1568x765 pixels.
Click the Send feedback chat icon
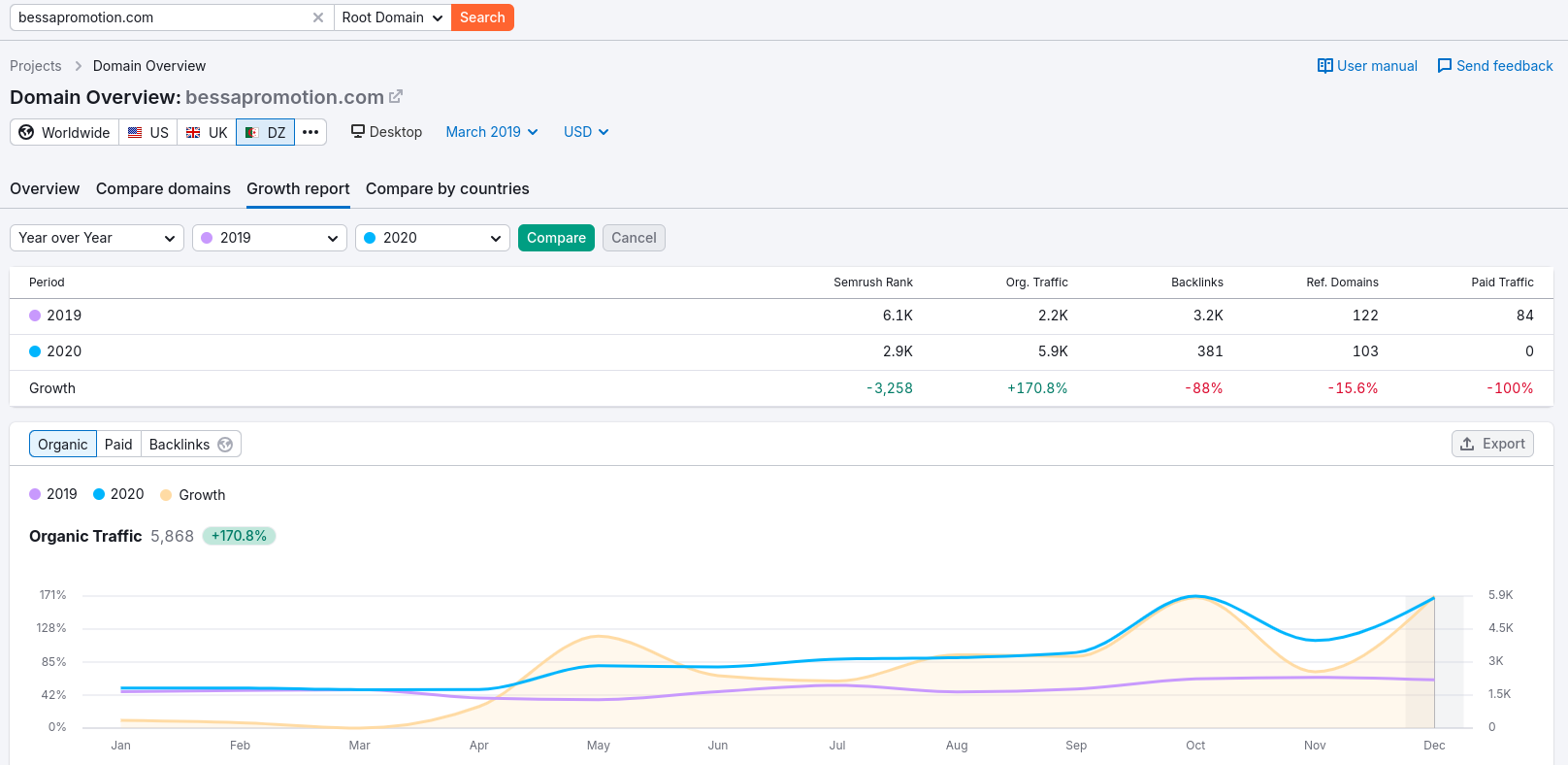point(1445,66)
